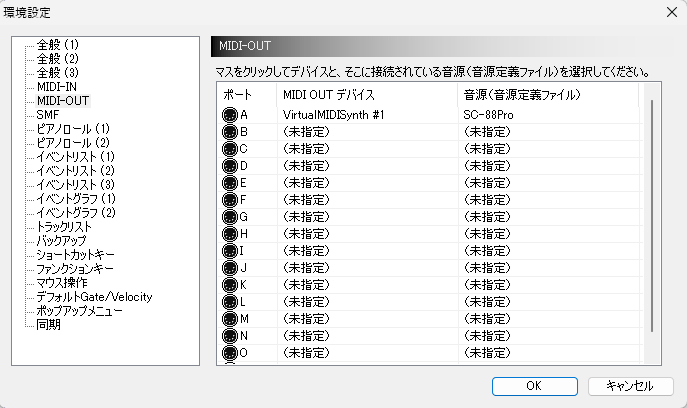Click the MIDI port icon for port G
The height and width of the screenshot is (408, 687).
click(230, 217)
